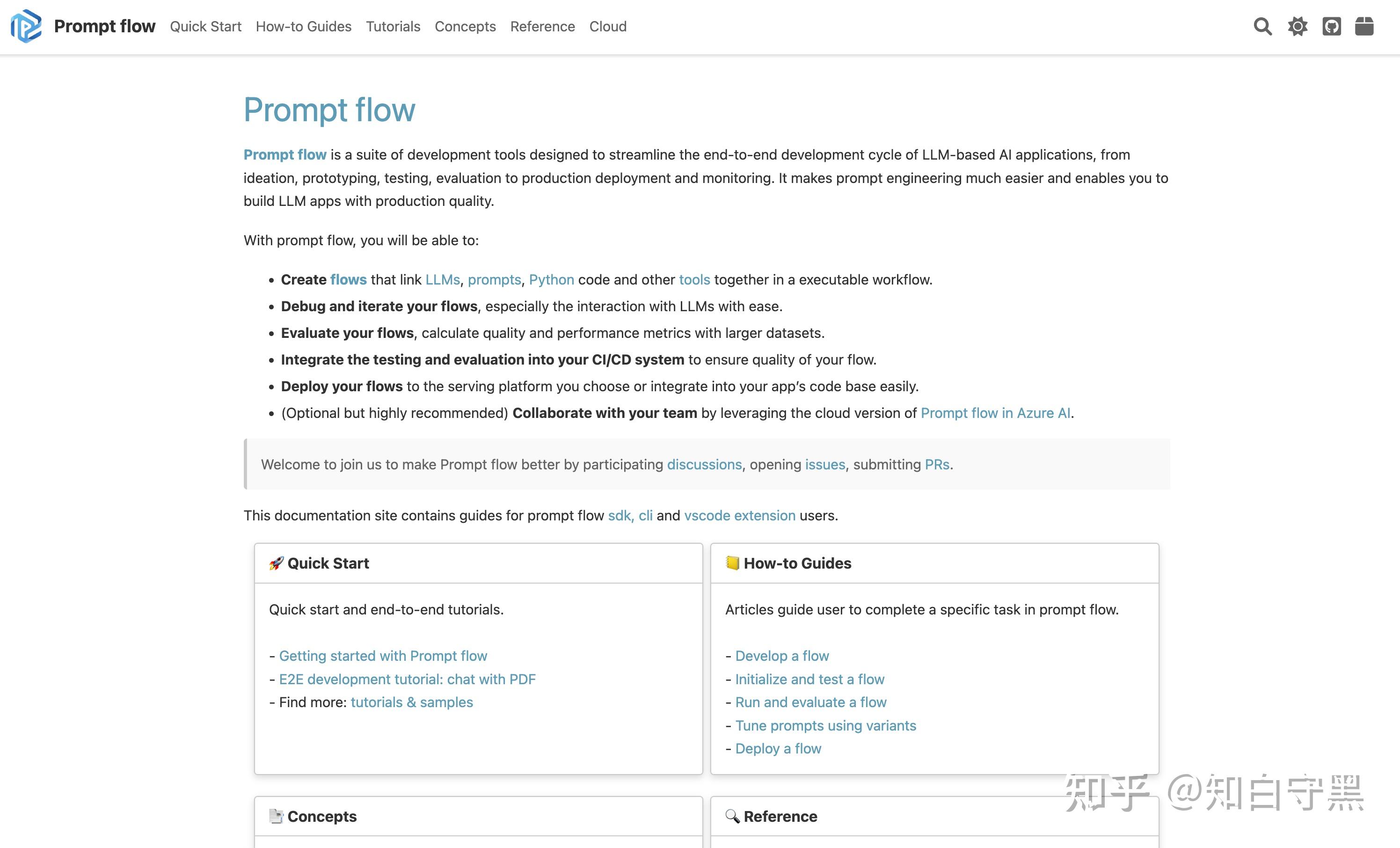Click notebook icon beside How-to Guides
Image resolution: width=1400 pixels, height=848 pixels.
click(x=732, y=563)
